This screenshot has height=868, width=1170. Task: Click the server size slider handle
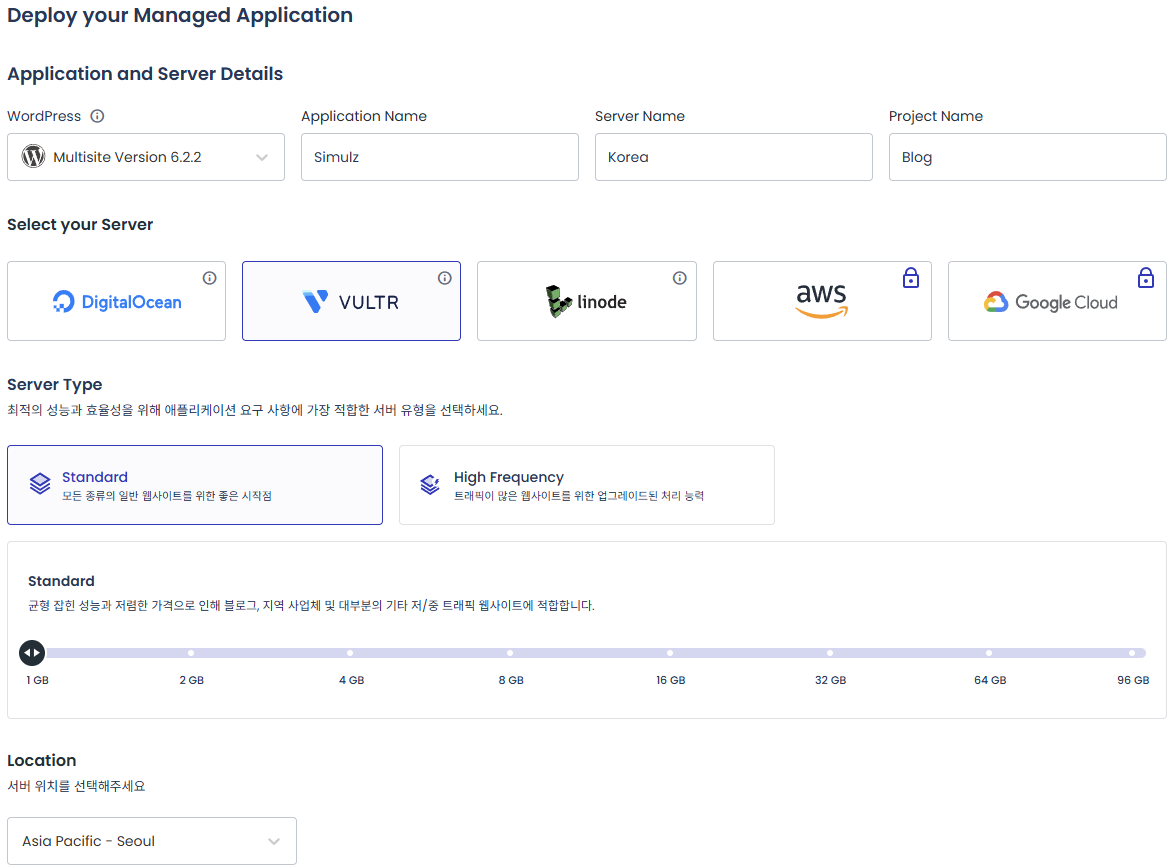pyautogui.click(x=32, y=653)
